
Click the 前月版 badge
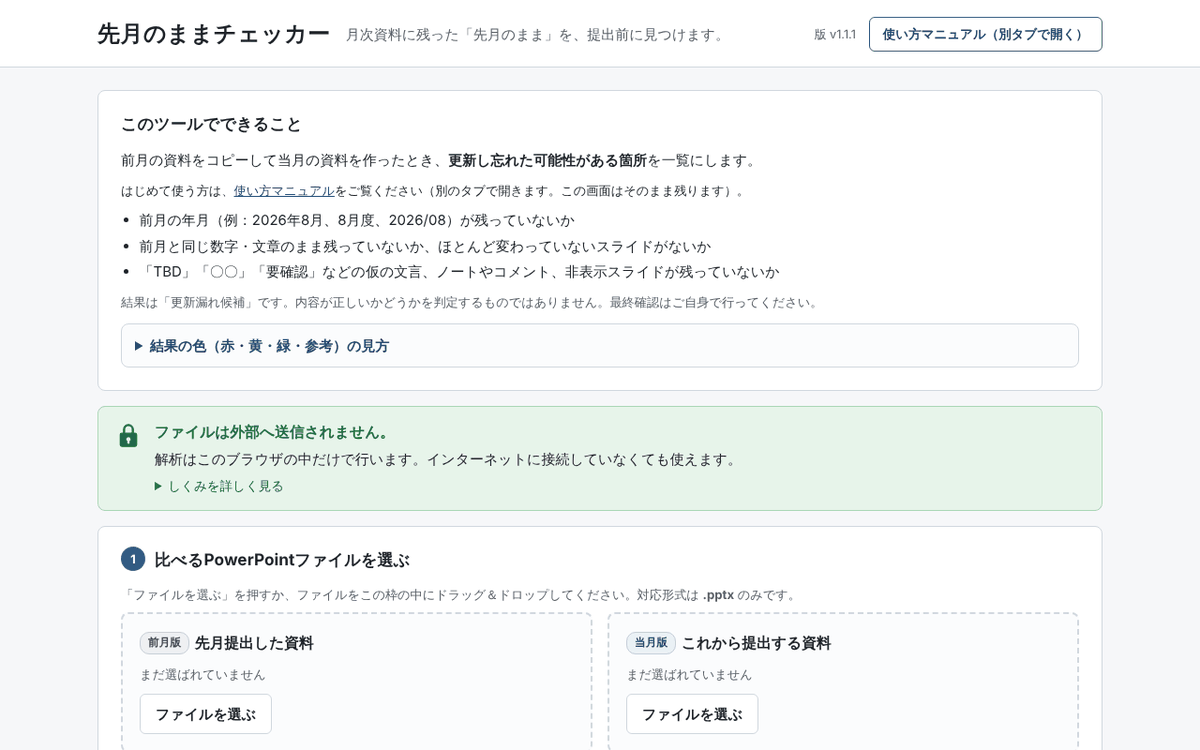[164, 643]
